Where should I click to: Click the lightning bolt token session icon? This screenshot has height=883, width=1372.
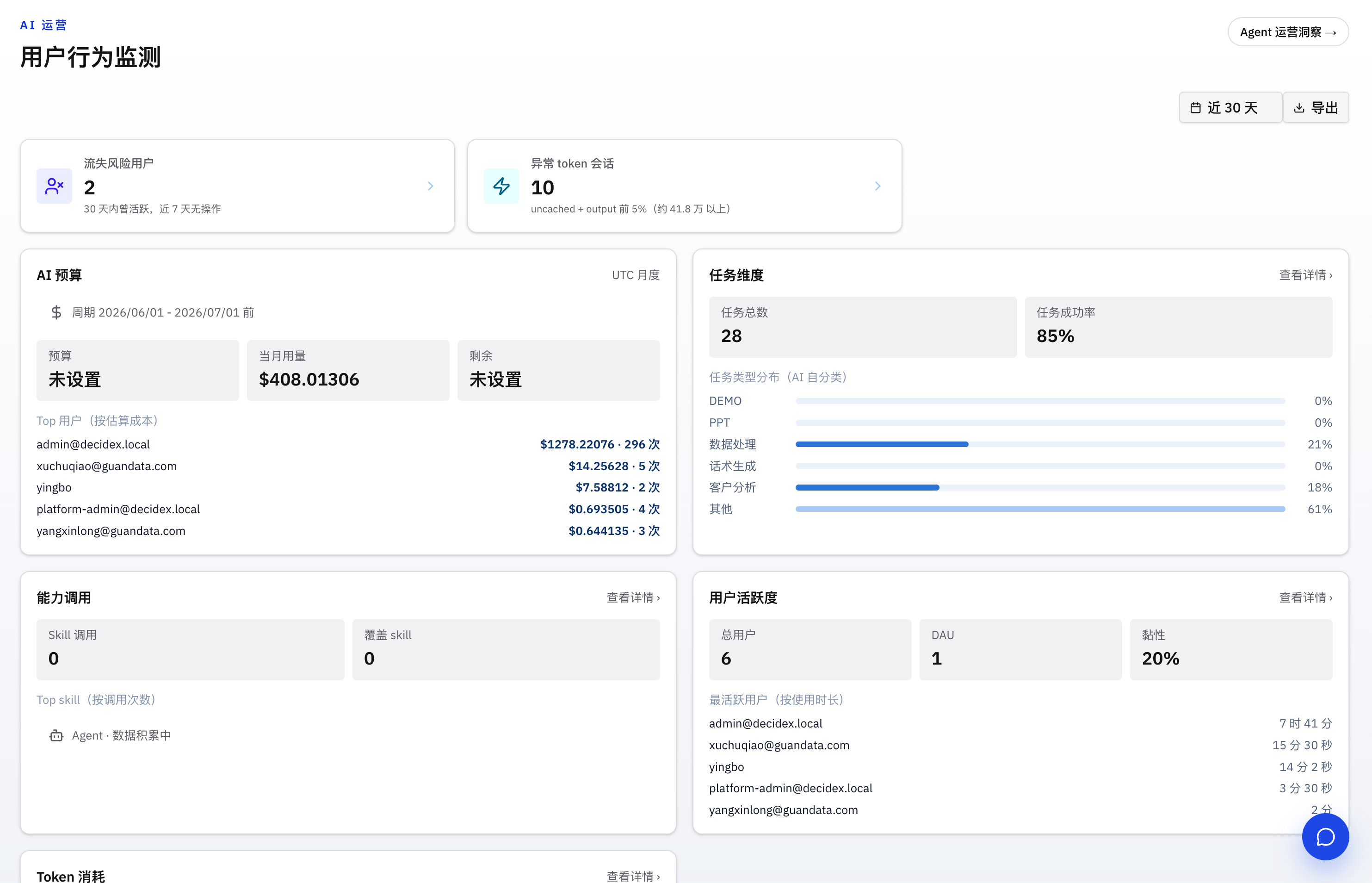[501, 186]
